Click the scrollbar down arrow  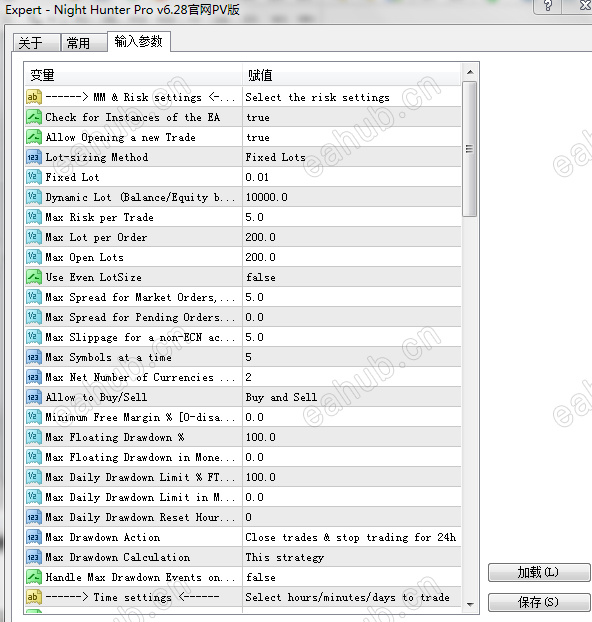click(470, 605)
